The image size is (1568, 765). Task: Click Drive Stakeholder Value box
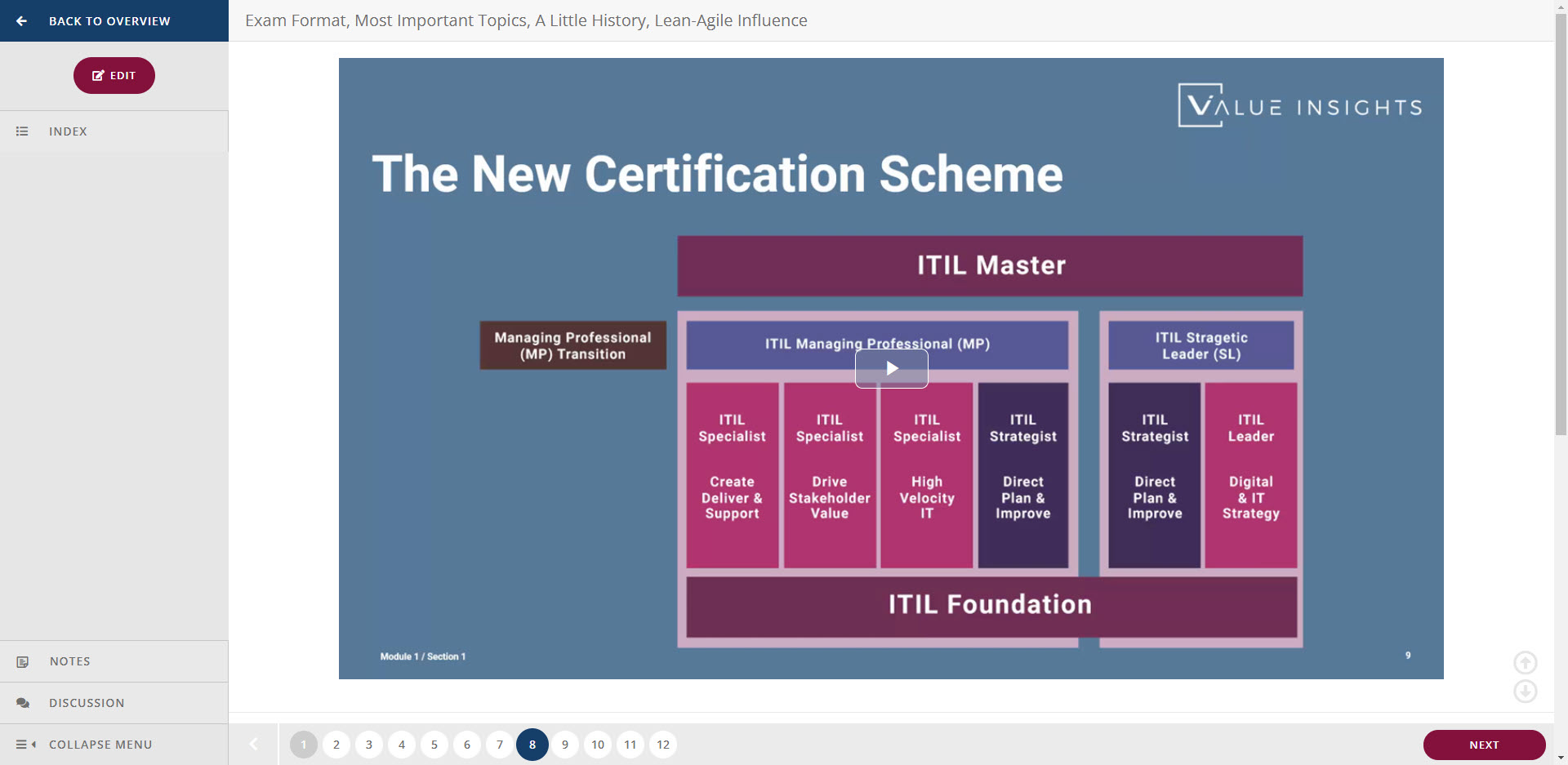click(830, 475)
